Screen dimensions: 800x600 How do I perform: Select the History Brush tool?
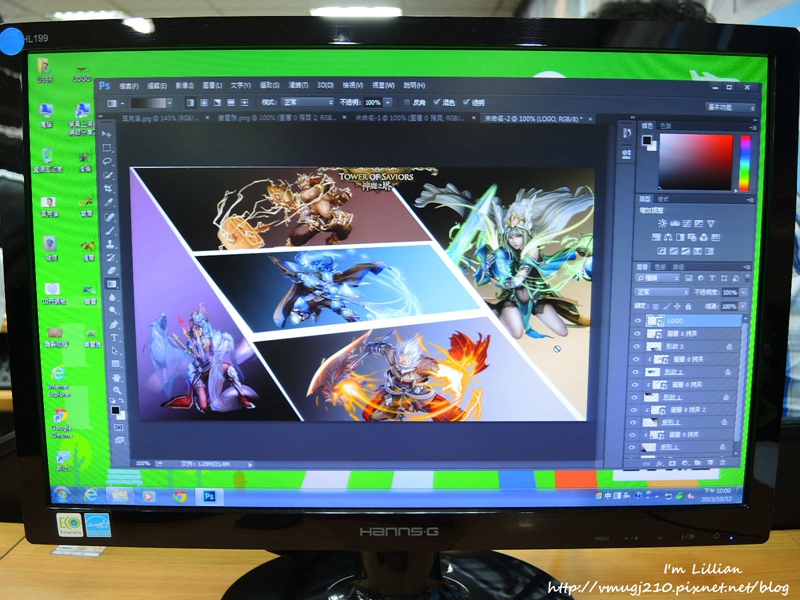(111, 257)
